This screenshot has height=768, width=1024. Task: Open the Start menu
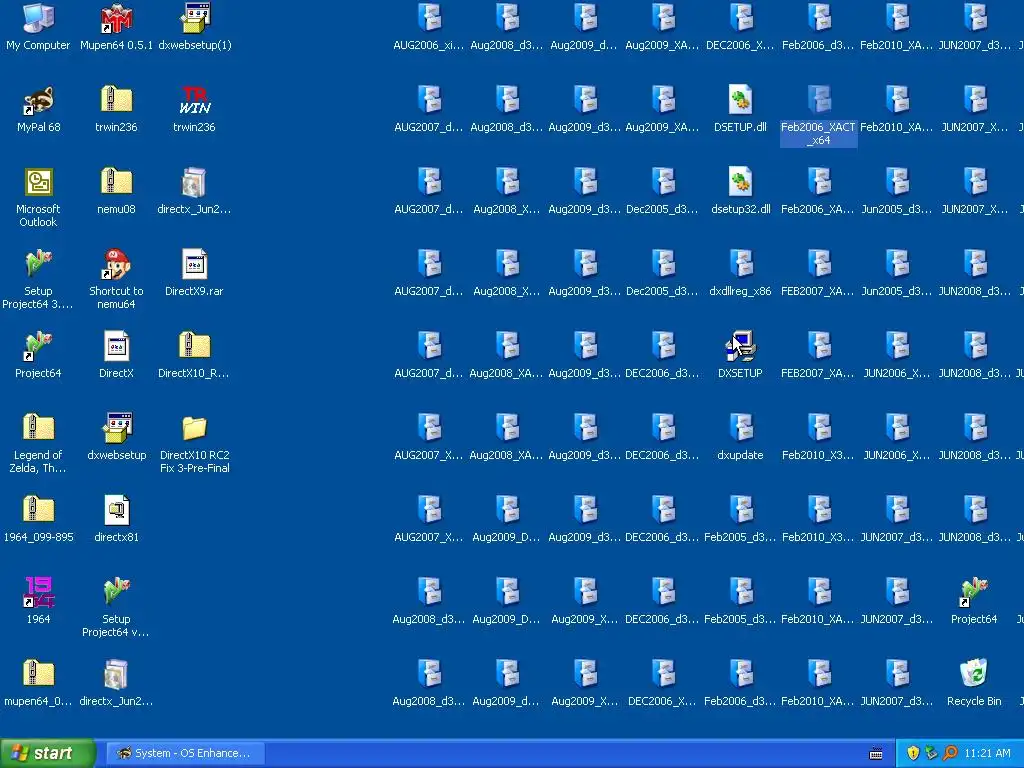pyautogui.click(x=48, y=754)
